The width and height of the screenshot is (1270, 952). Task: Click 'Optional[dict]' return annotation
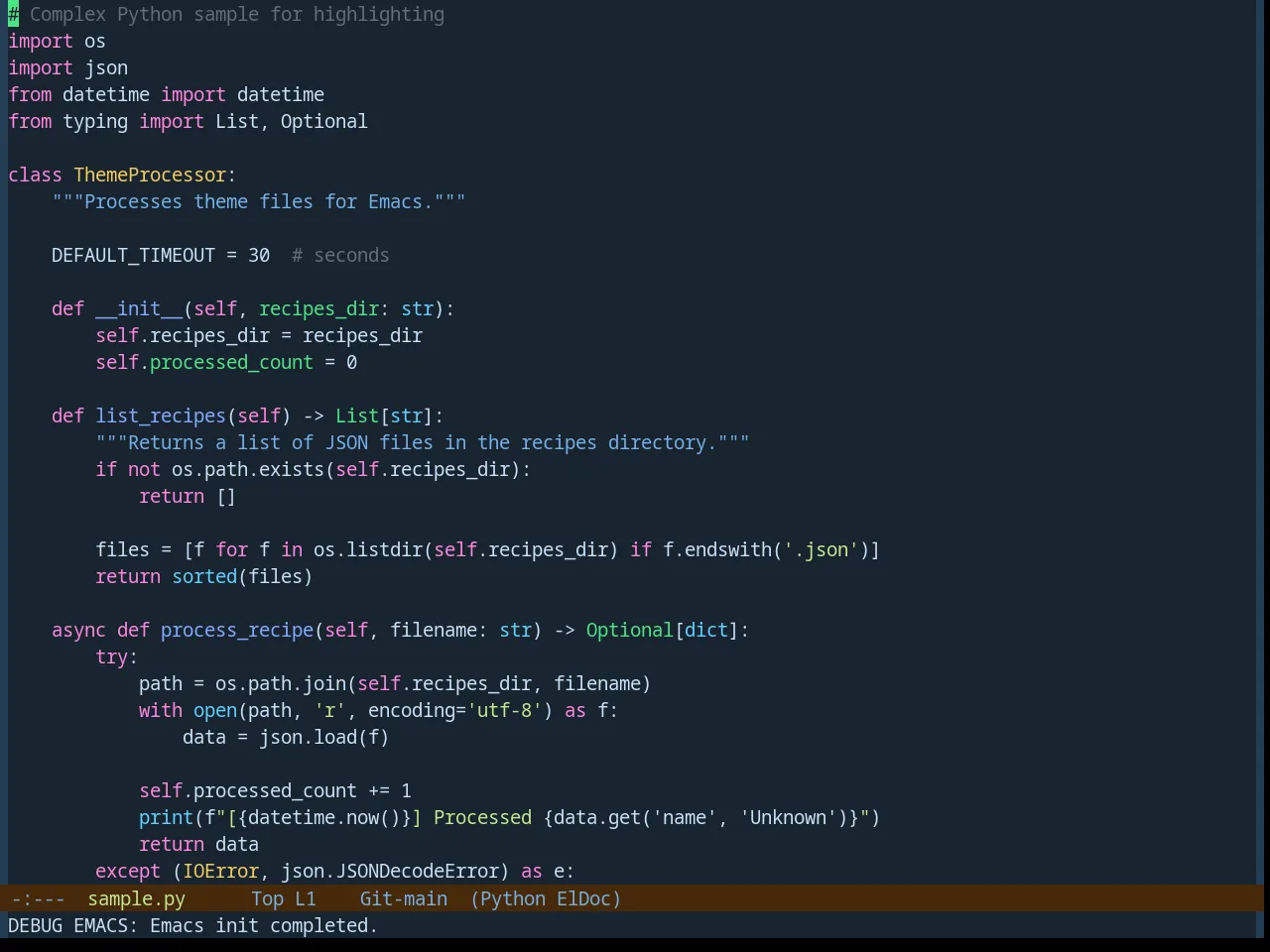tap(662, 630)
